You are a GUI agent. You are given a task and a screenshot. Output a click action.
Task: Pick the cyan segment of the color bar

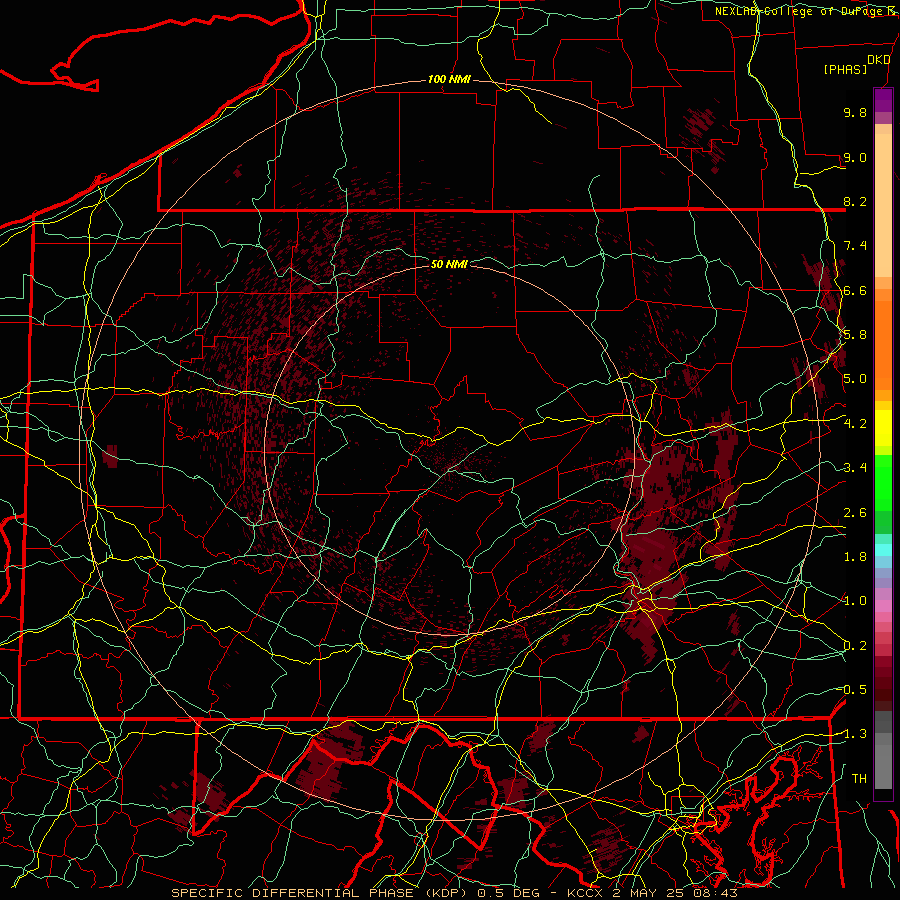click(883, 550)
